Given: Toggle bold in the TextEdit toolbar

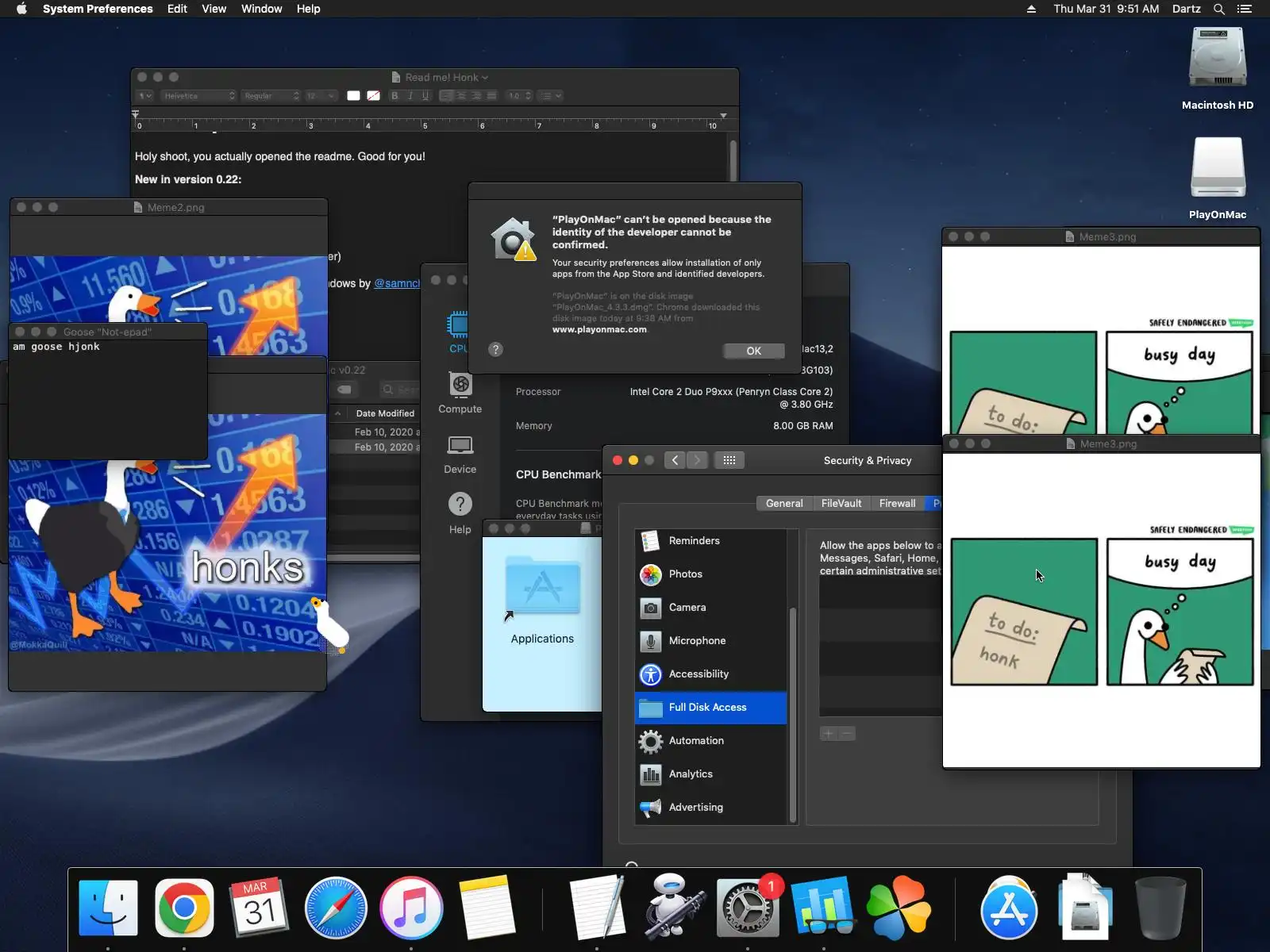Looking at the screenshot, I should (394, 96).
